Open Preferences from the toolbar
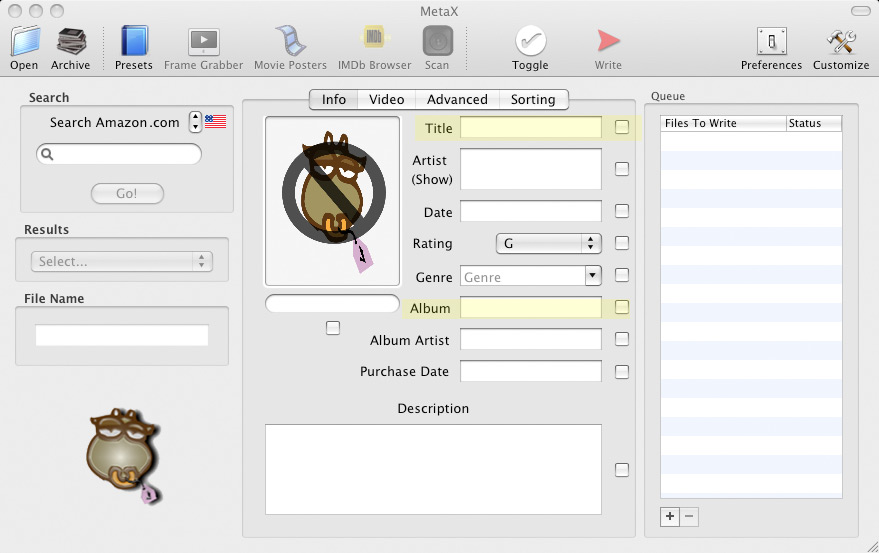The height and width of the screenshot is (553, 879). (771, 42)
